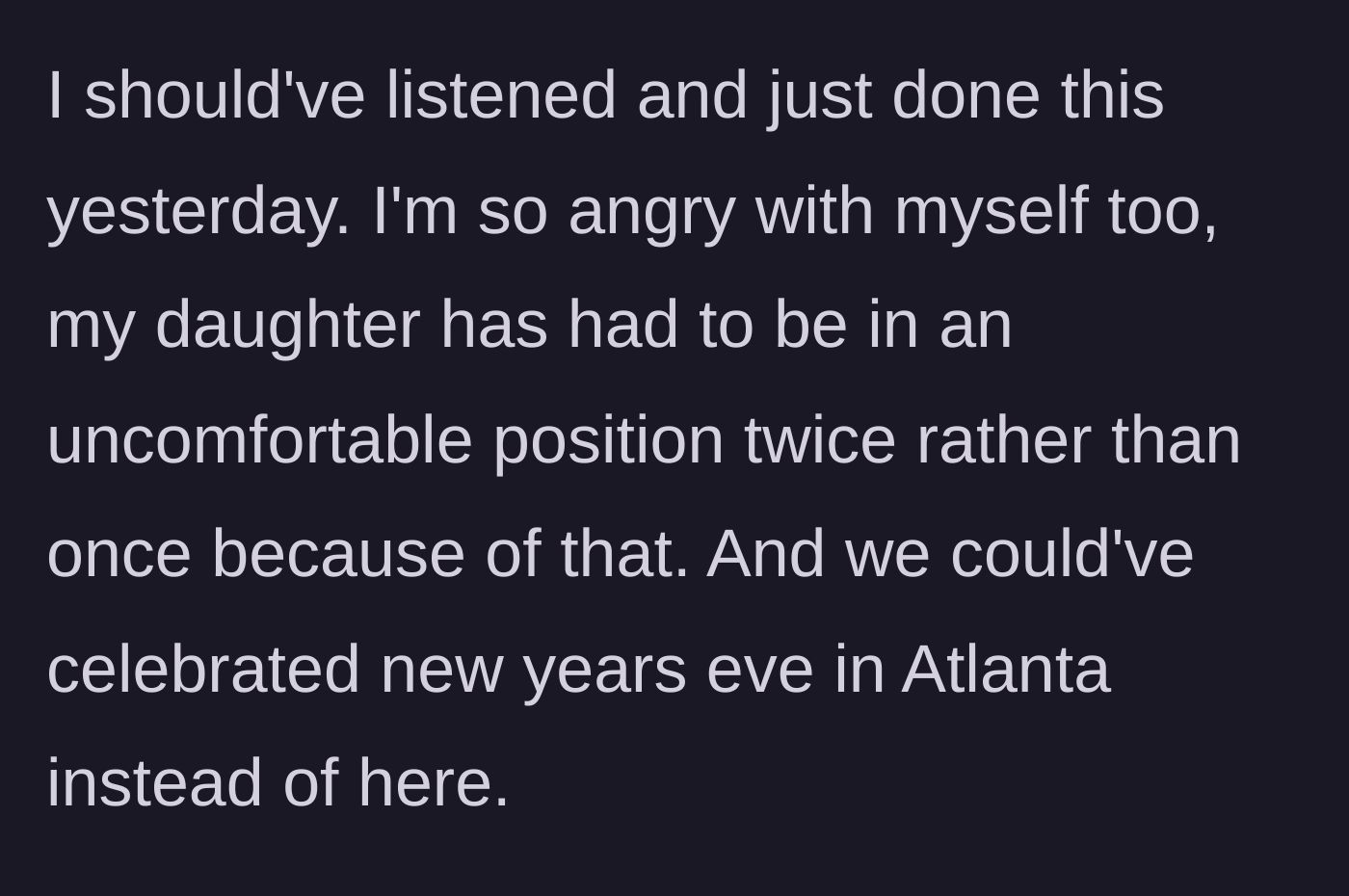Click the word "could've"
This screenshot has width=1349, height=896.
click(x=1071, y=555)
